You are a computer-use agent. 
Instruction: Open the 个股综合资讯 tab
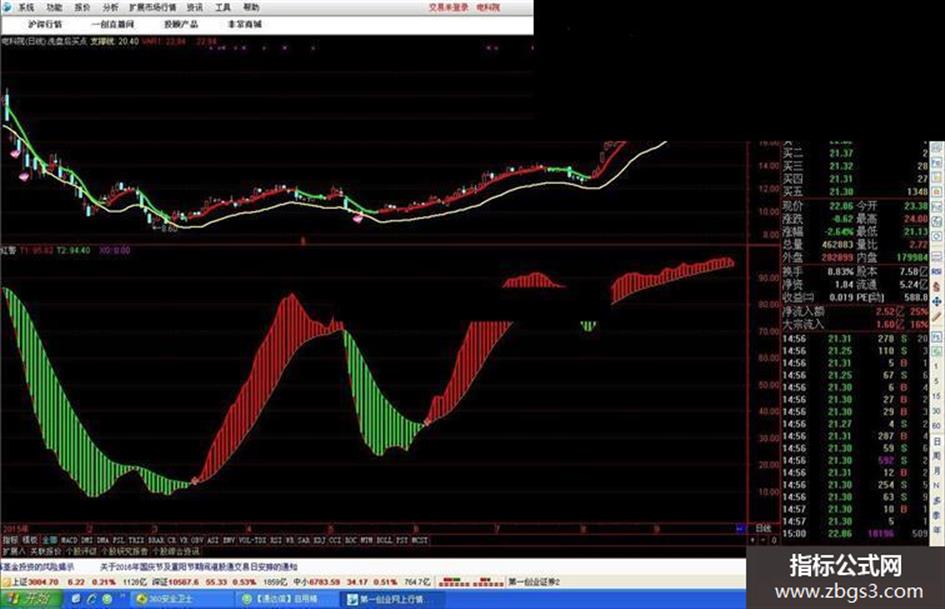[x=175, y=551]
